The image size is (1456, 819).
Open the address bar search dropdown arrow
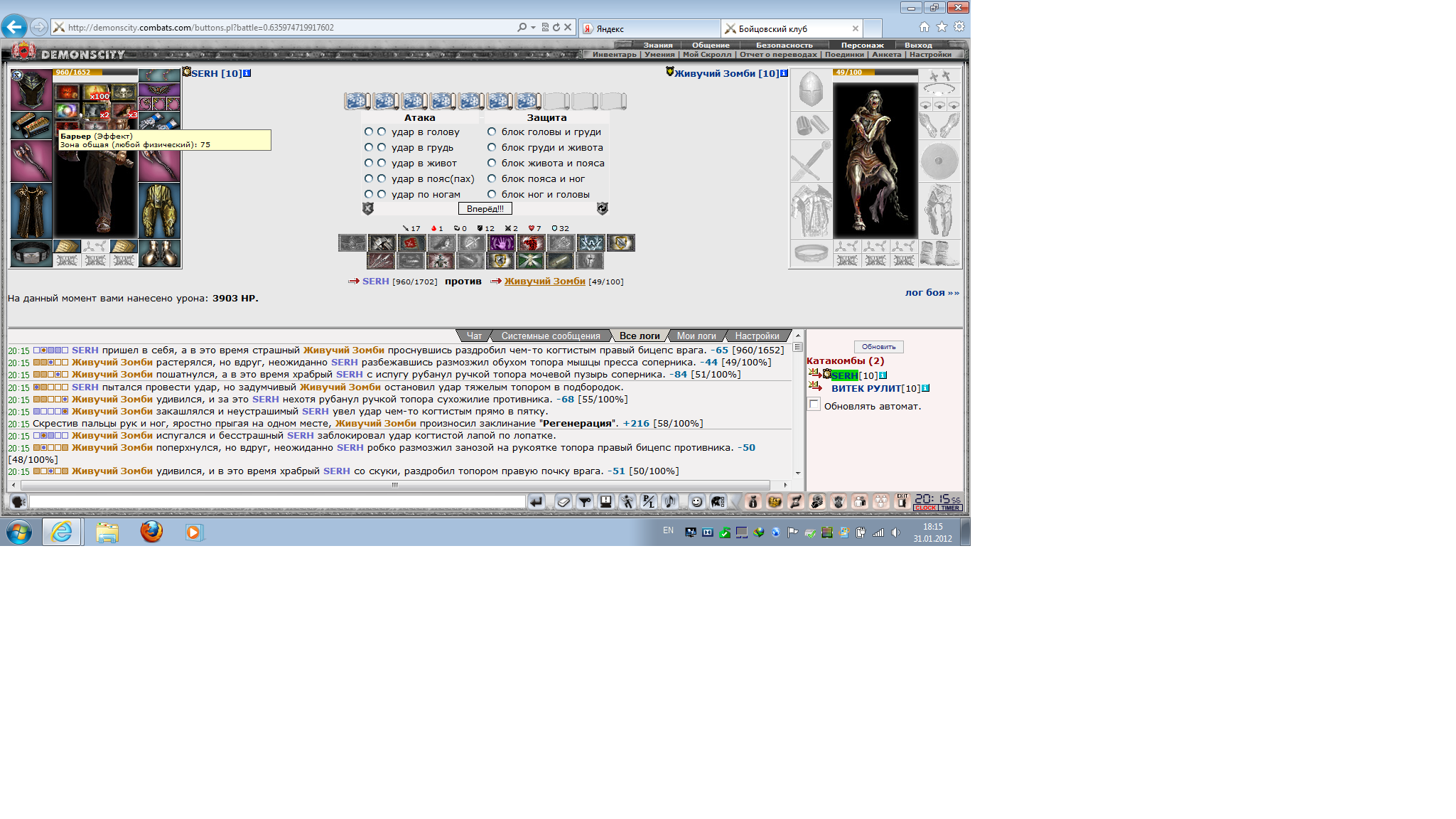pos(533,28)
